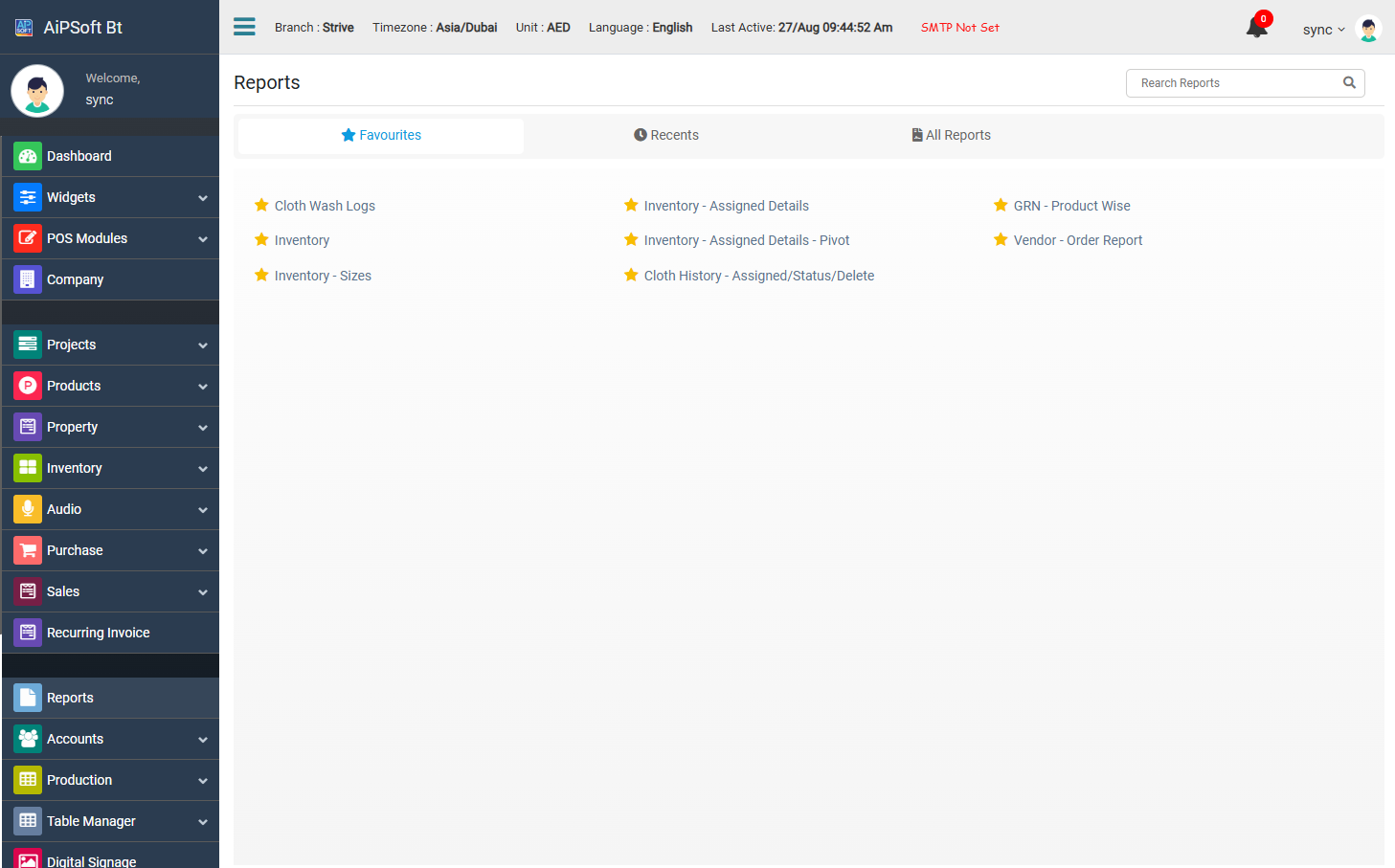Toggle the hamburger sidebar menu icon

244,27
